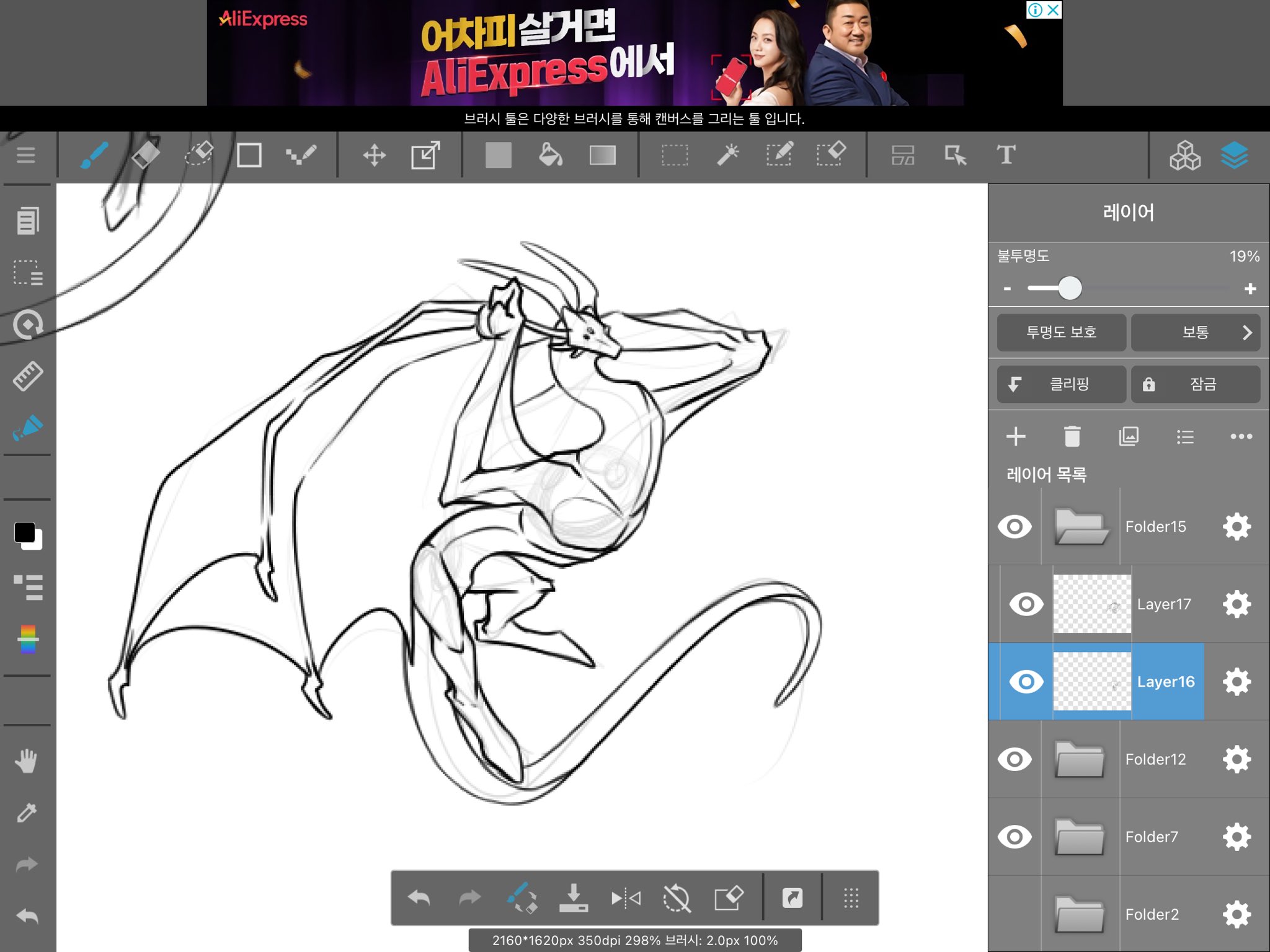Image resolution: width=1270 pixels, height=952 pixels.
Task: Expand Folder7 by its folder icon
Action: [1080, 837]
